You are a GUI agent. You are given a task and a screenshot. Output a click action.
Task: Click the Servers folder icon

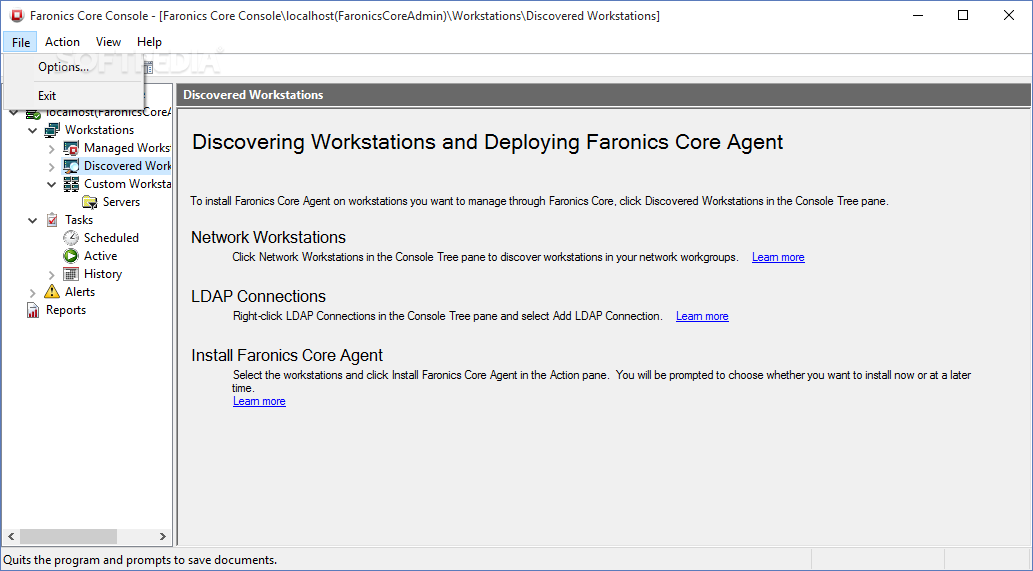coord(90,202)
